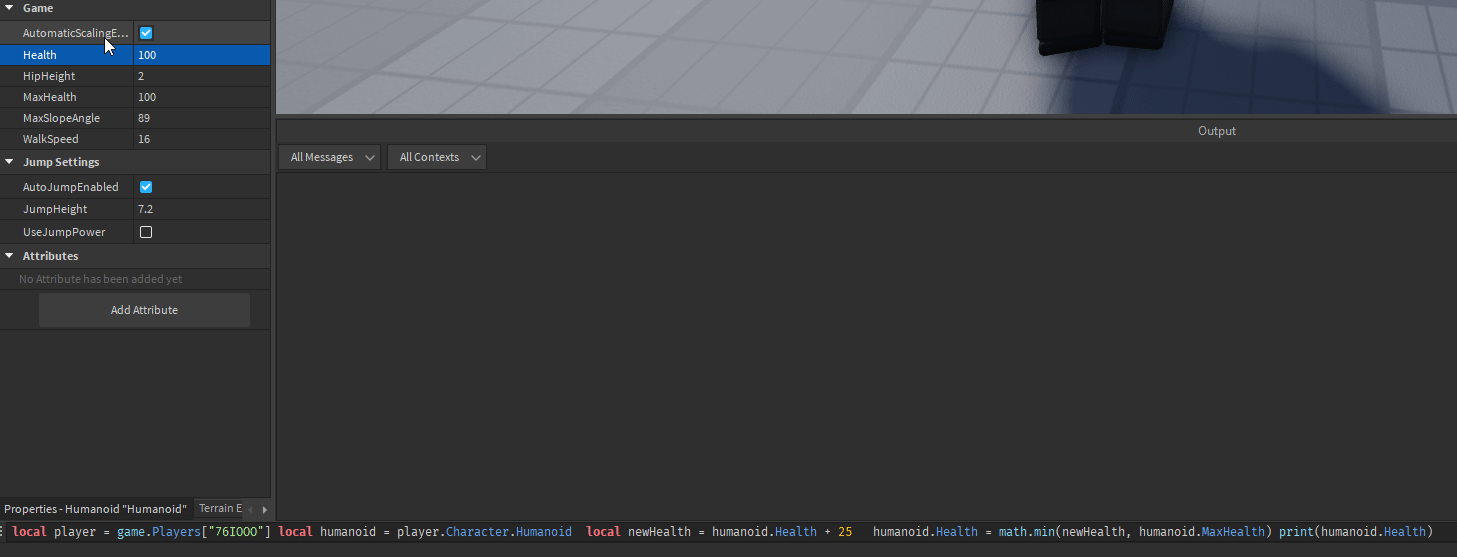Viewport: 1457px width, 557px height.
Task: Collapse the Jump Settings section
Action: click(10, 162)
